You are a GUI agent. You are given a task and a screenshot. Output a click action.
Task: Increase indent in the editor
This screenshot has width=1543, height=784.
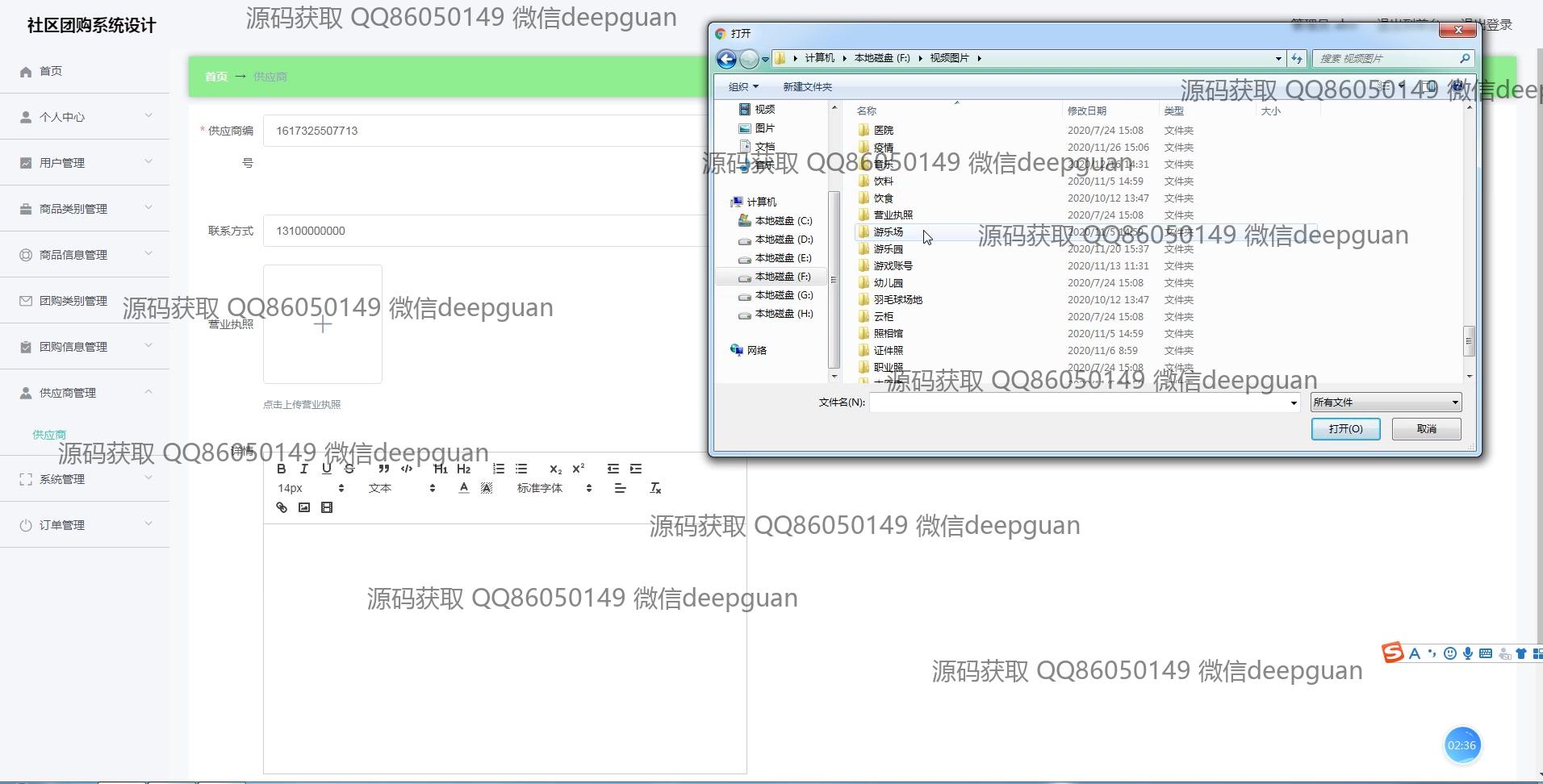(x=636, y=469)
